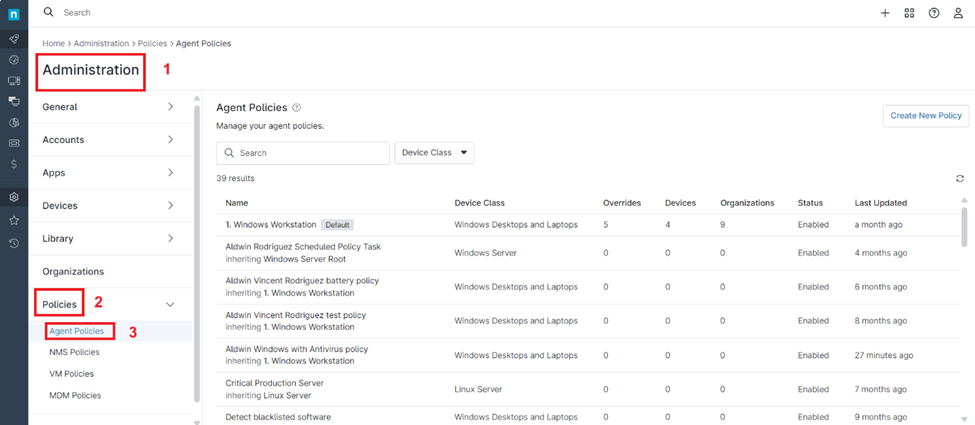Click the Status column header
Viewport: 975px width, 425px height.
click(810, 203)
